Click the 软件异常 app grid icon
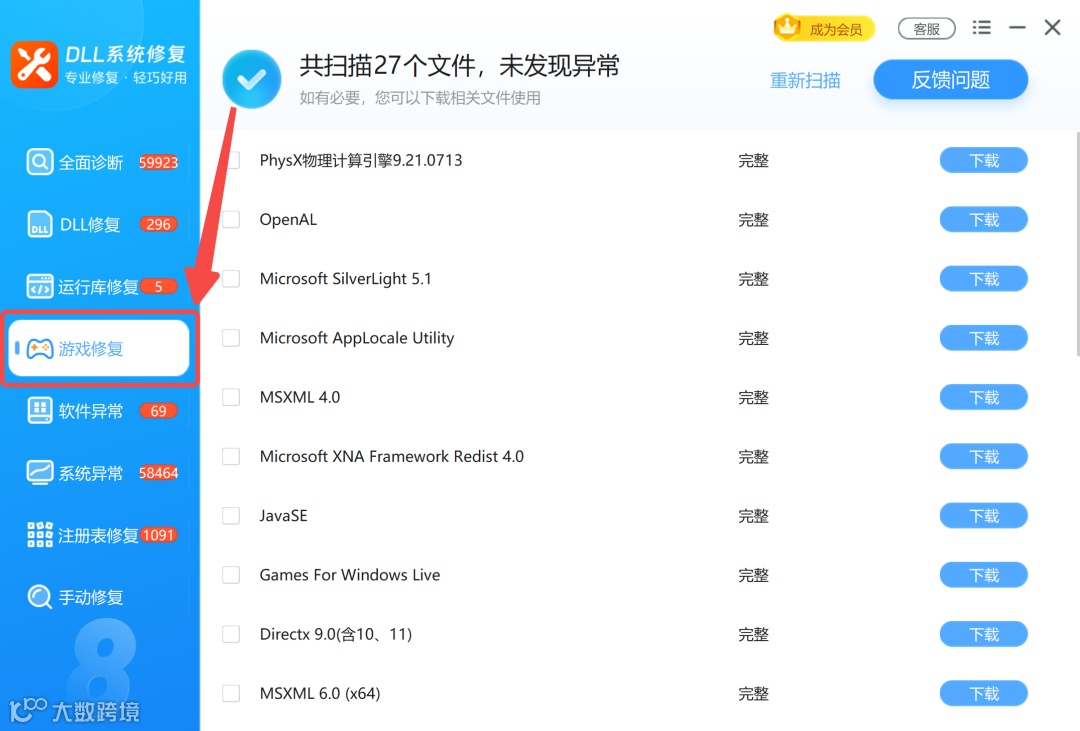The width and height of the screenshot is (1080, 731). click(39, 411)
